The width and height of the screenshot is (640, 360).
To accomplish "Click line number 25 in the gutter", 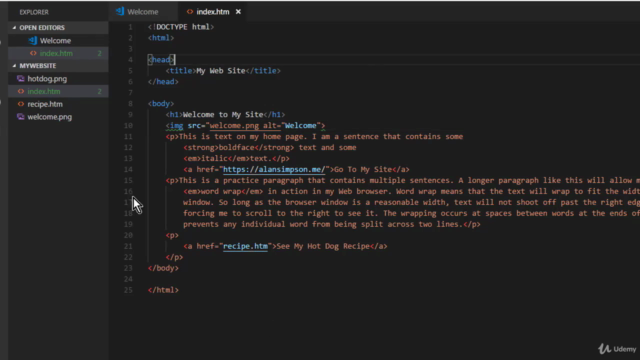I will pyautogui.click(x=128, y=290).
